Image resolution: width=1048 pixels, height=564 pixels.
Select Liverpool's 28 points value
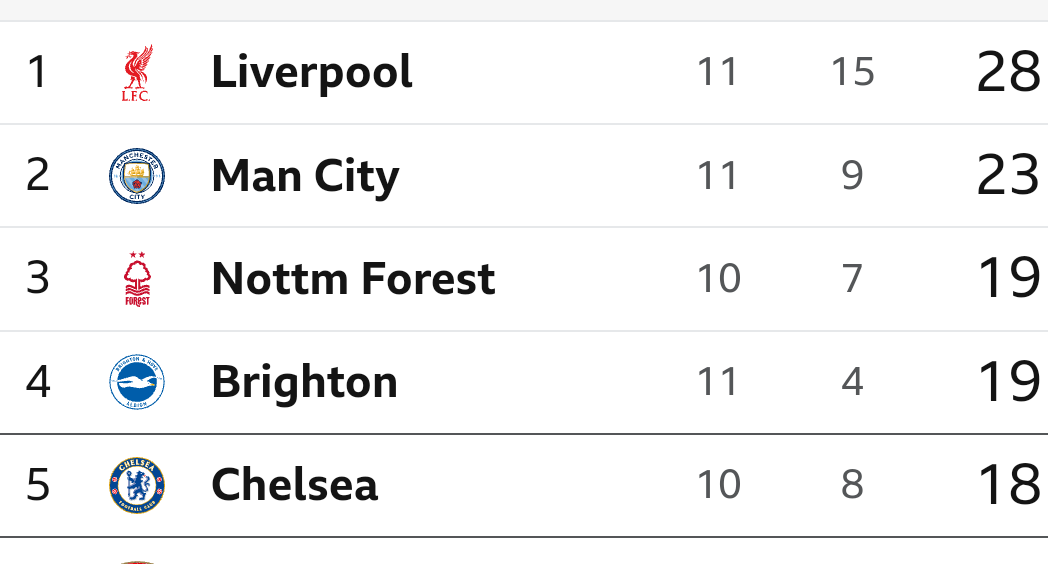1008,72
